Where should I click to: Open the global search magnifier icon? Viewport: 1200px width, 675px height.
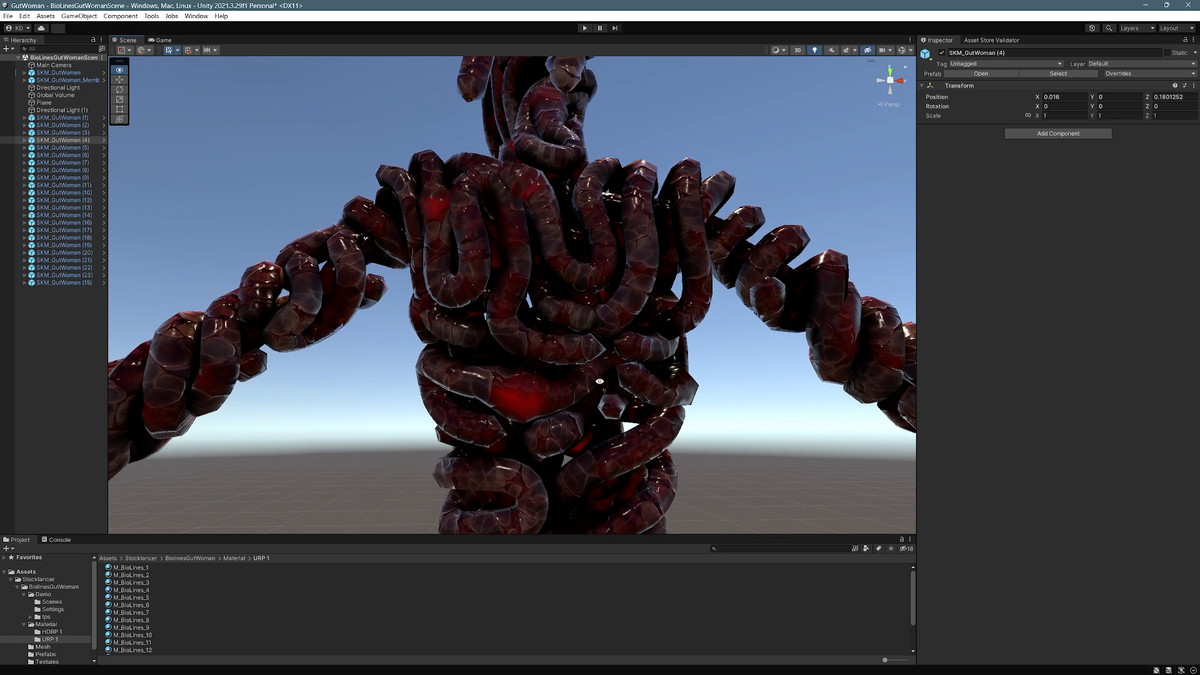click(x=1109, y=28)
